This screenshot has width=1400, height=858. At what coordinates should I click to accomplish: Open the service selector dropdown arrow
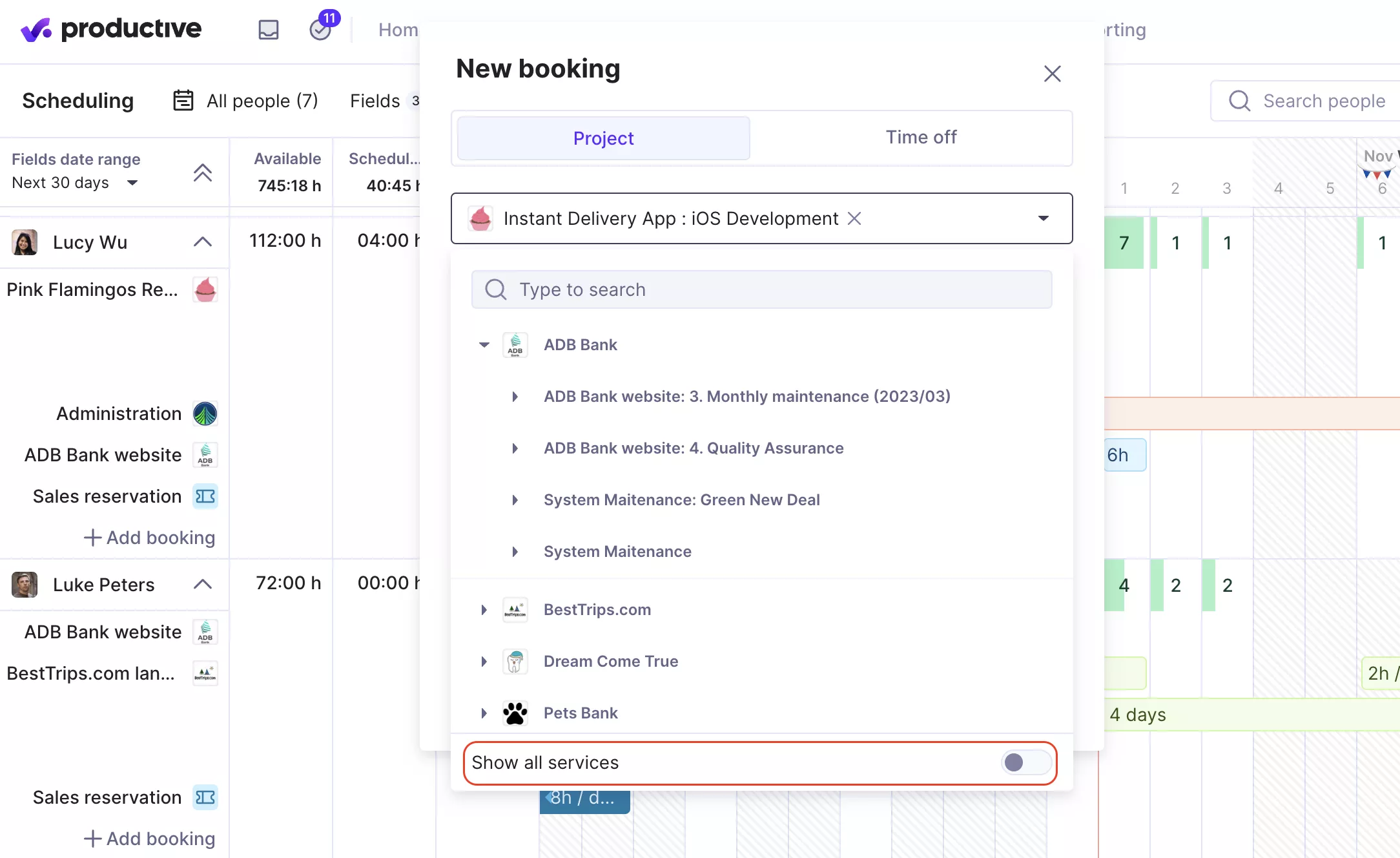pos(1044,218)
